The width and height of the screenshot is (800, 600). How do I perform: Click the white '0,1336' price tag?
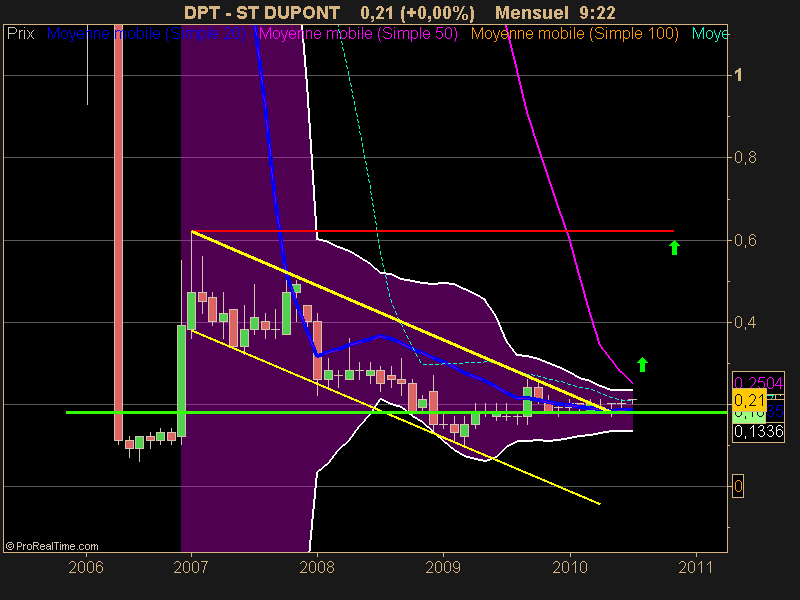(x=758, y=432)
